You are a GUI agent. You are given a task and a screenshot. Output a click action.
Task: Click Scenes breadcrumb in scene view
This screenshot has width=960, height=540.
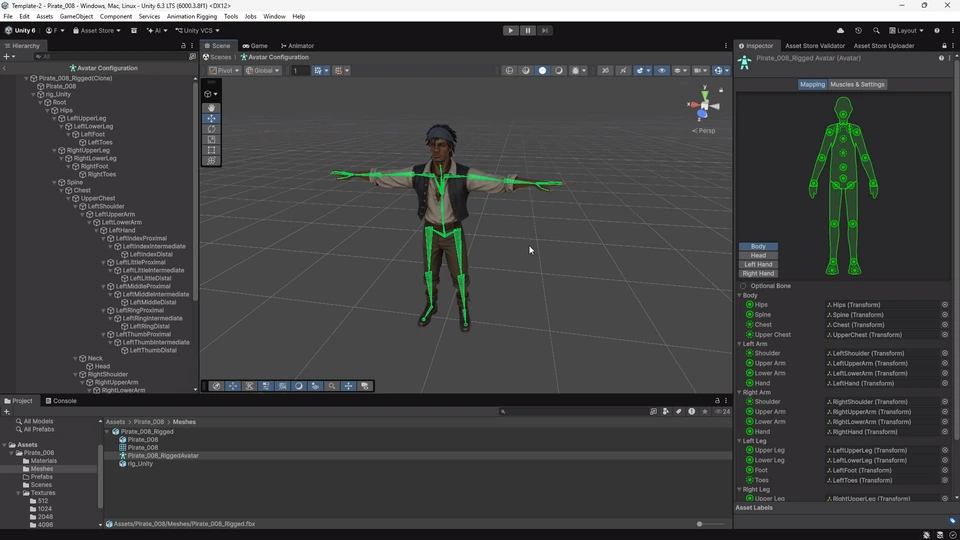(217, 57)
